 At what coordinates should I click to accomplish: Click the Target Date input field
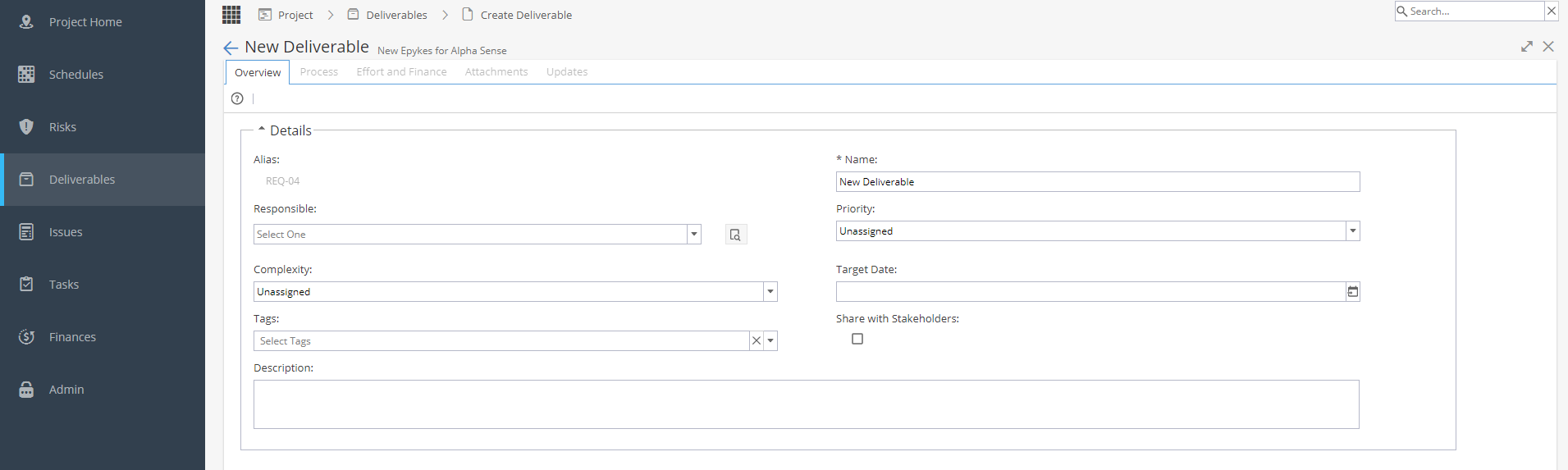click(1090, 292)
